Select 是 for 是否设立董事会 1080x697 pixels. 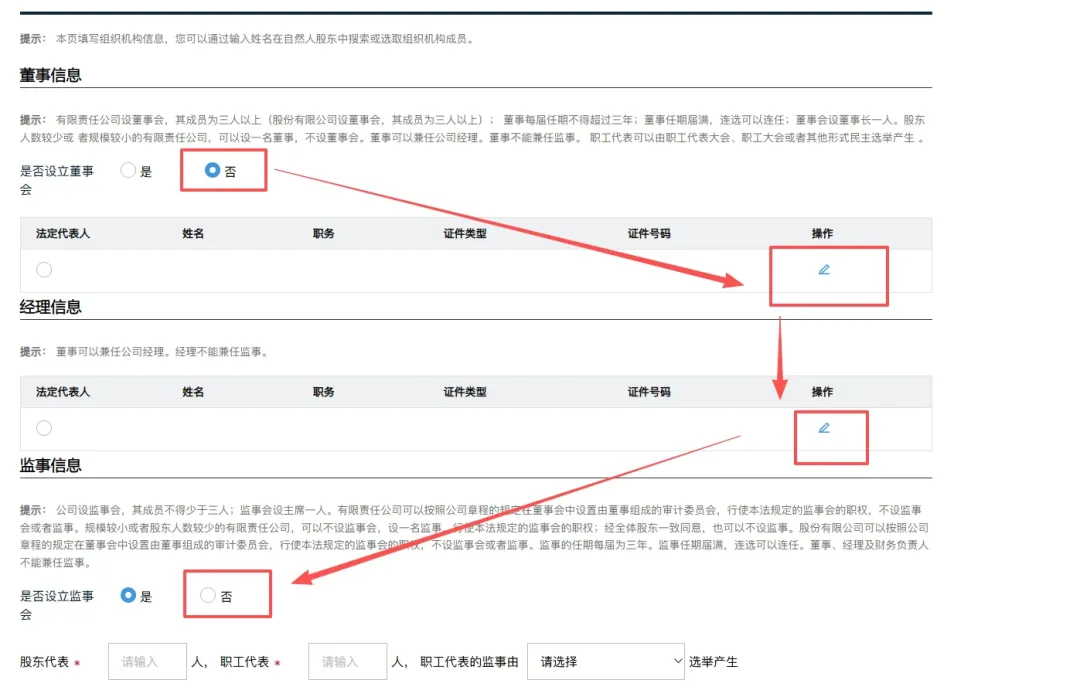click(x=128, y=170)
